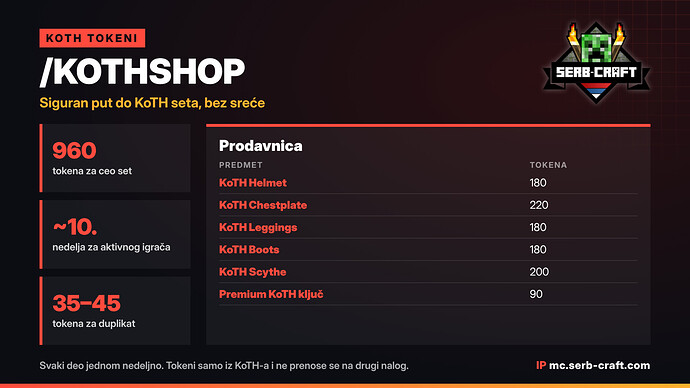Click the yellow subtitle Siguran put do KoTH seta

click(x=152, y=103)
